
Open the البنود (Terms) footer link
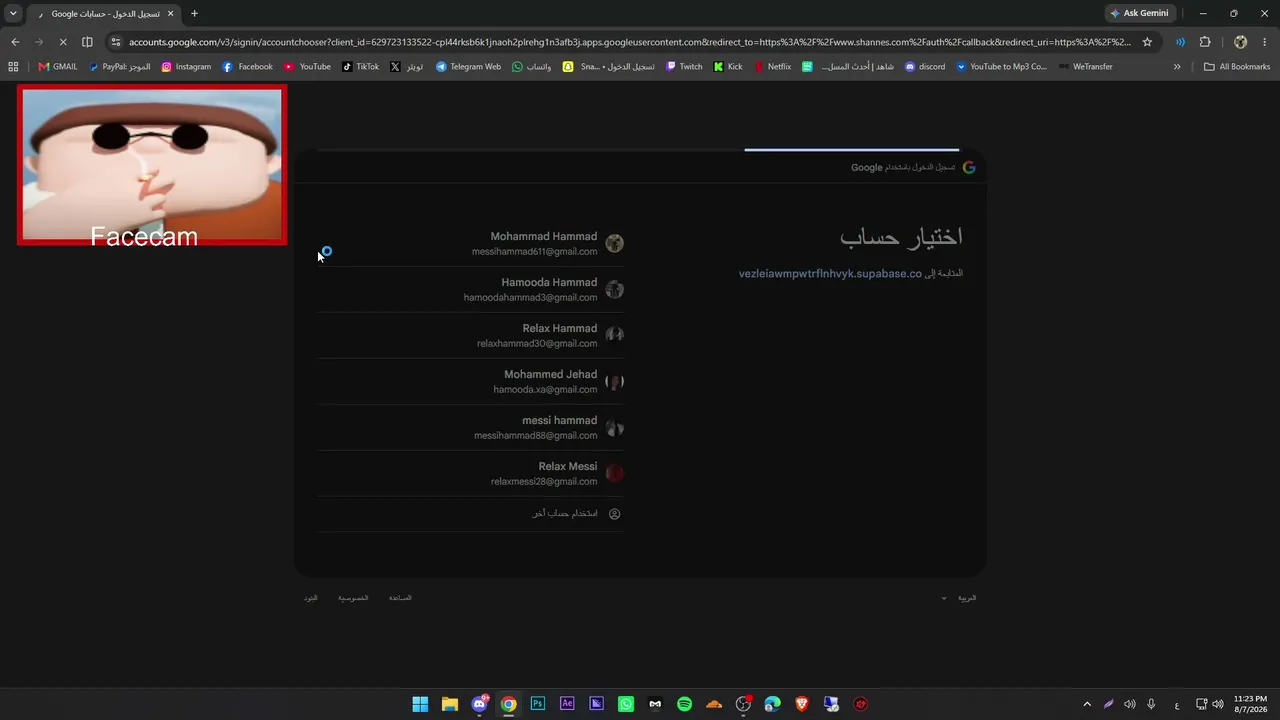pos(311,598)
